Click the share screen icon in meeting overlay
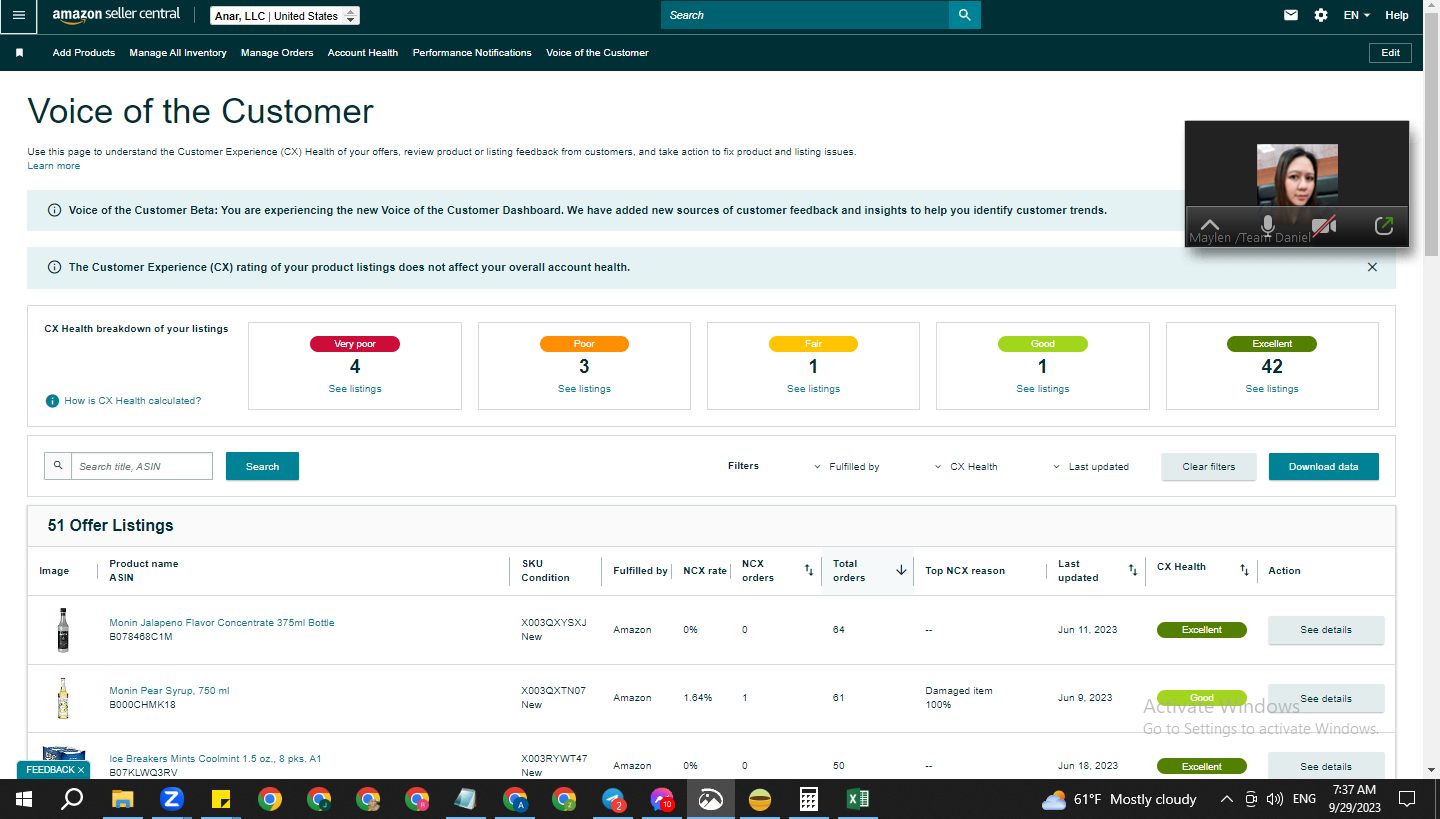Viewport: 1440px width, 819px height. click(1384, 226)
